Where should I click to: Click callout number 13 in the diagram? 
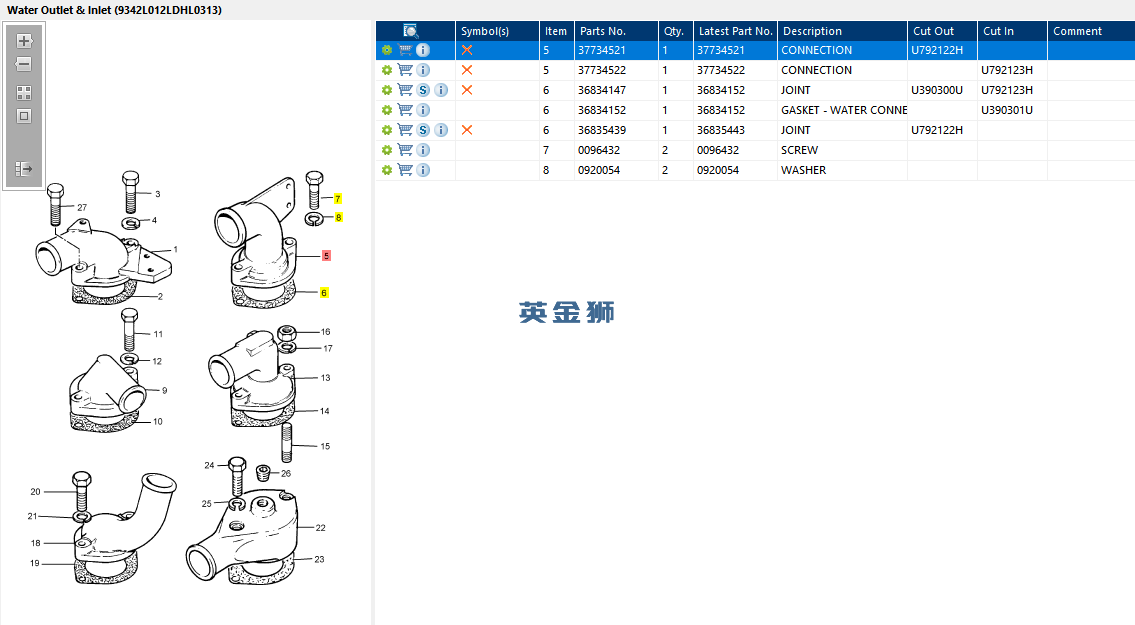(x=325, y=378)
